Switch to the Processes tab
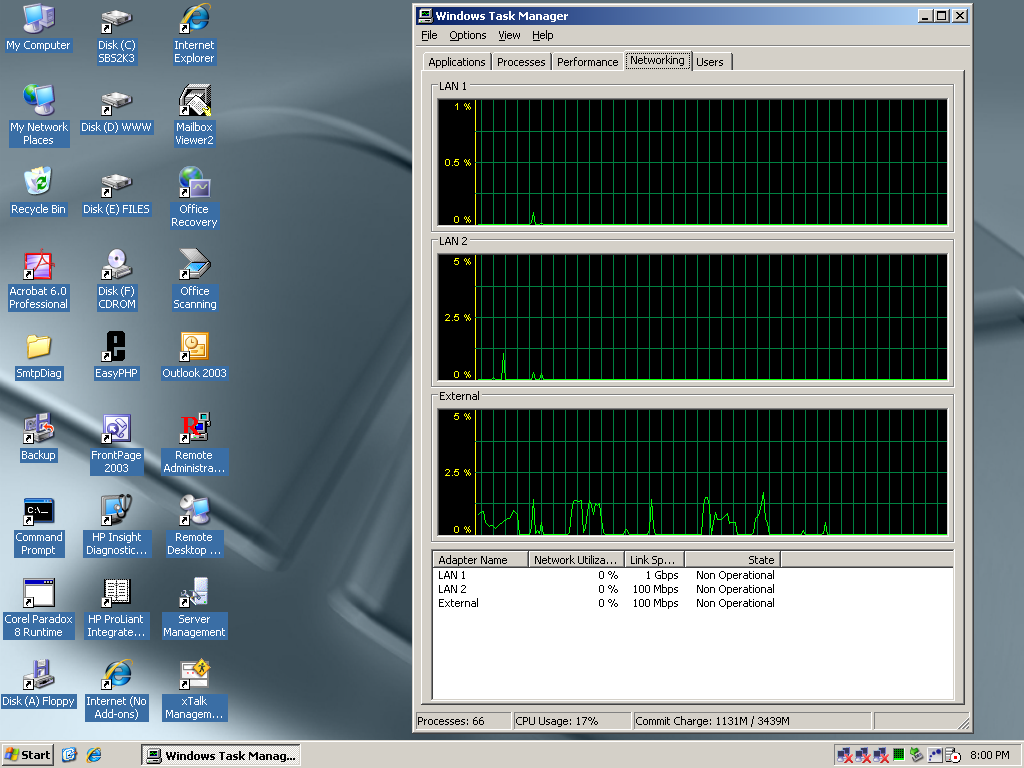Viewport: 1024px width, 768px height. [x=521, y=62]
